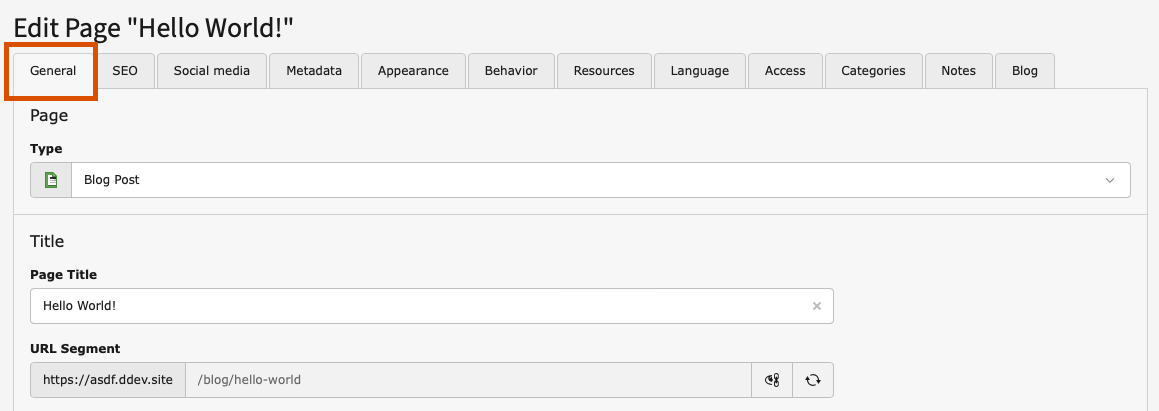Click into the Page Title input field

432,306
